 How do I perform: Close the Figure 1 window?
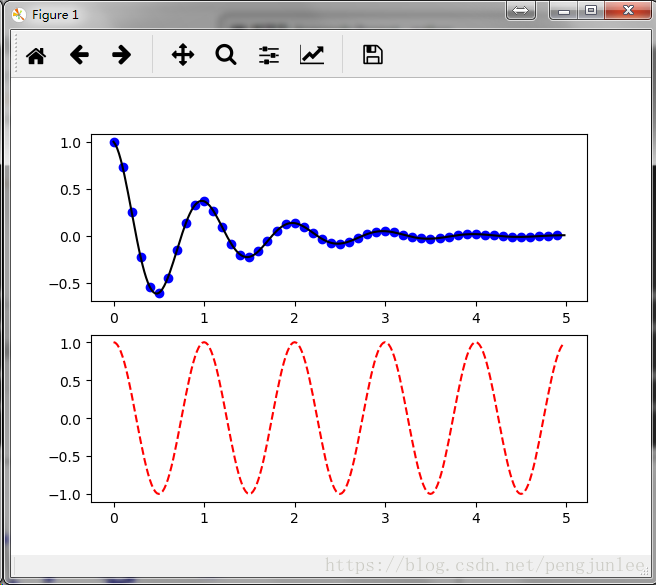pos(628,10)
